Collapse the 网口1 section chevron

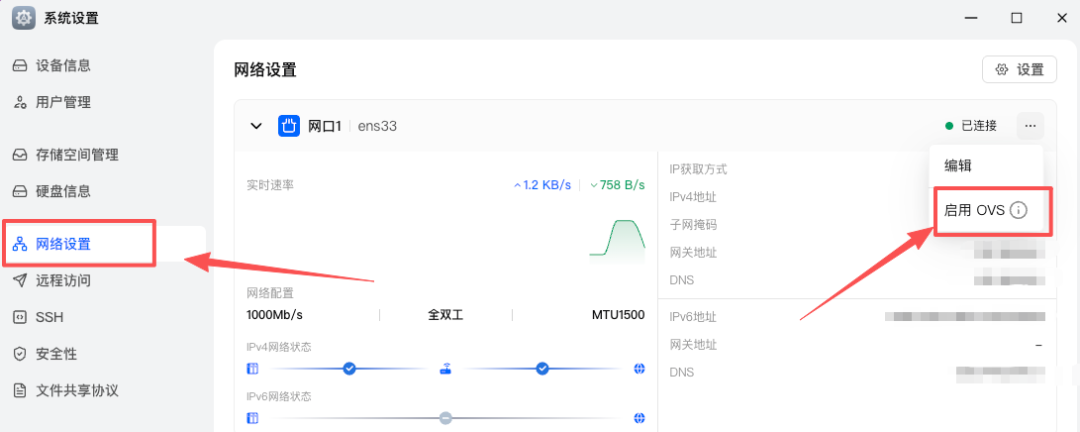[x=256, y=126]
